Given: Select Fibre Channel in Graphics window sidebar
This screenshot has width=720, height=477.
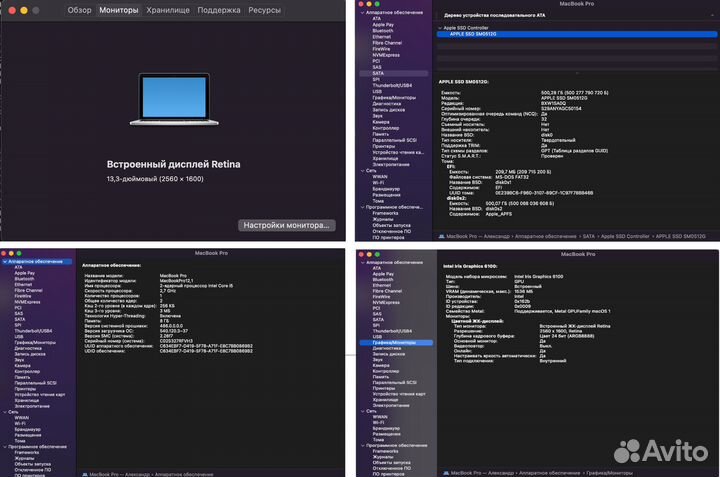Looking at the screenshot, I should [387, 291].
